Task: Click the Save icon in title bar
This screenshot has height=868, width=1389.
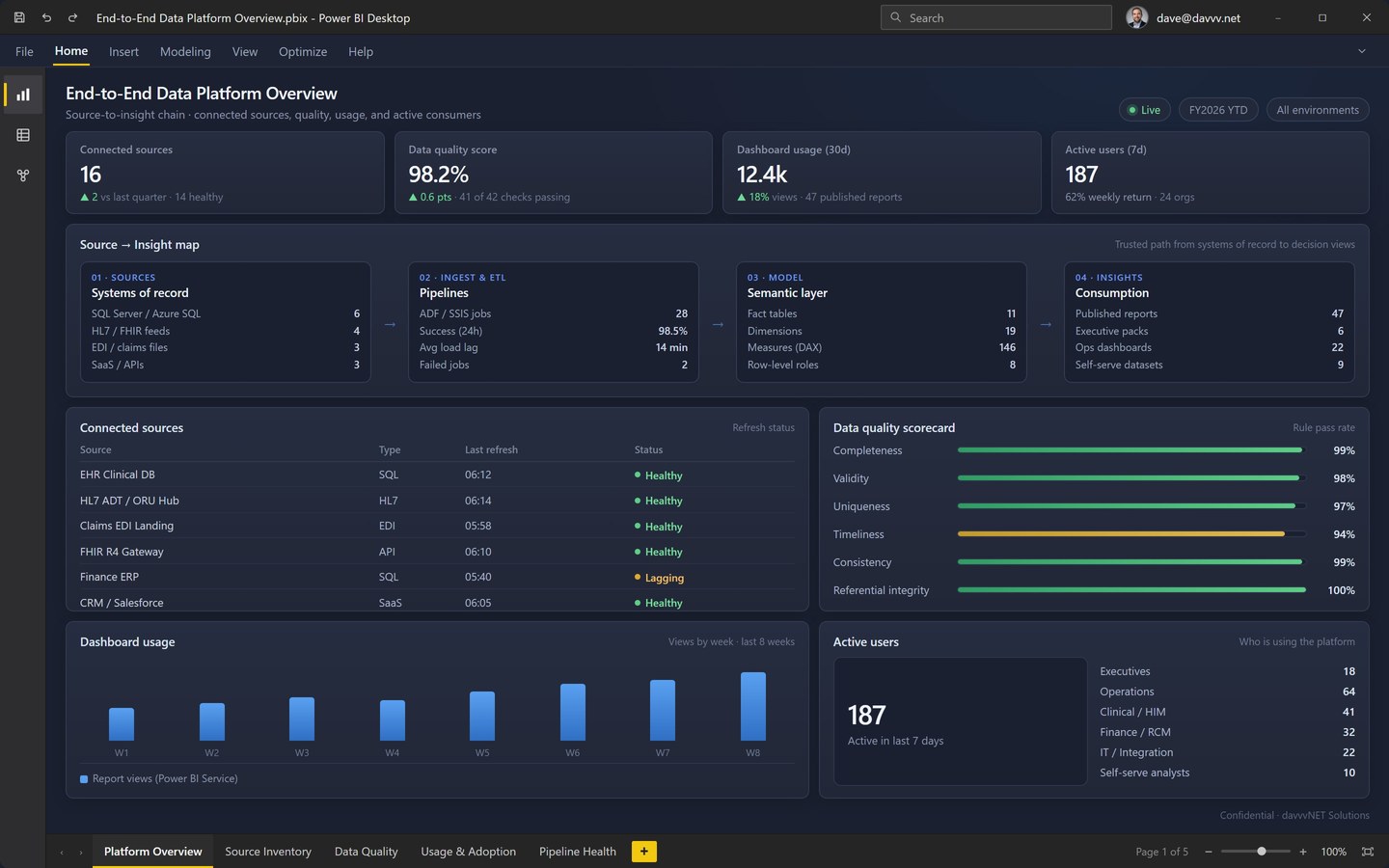Action: pos(19,17)
